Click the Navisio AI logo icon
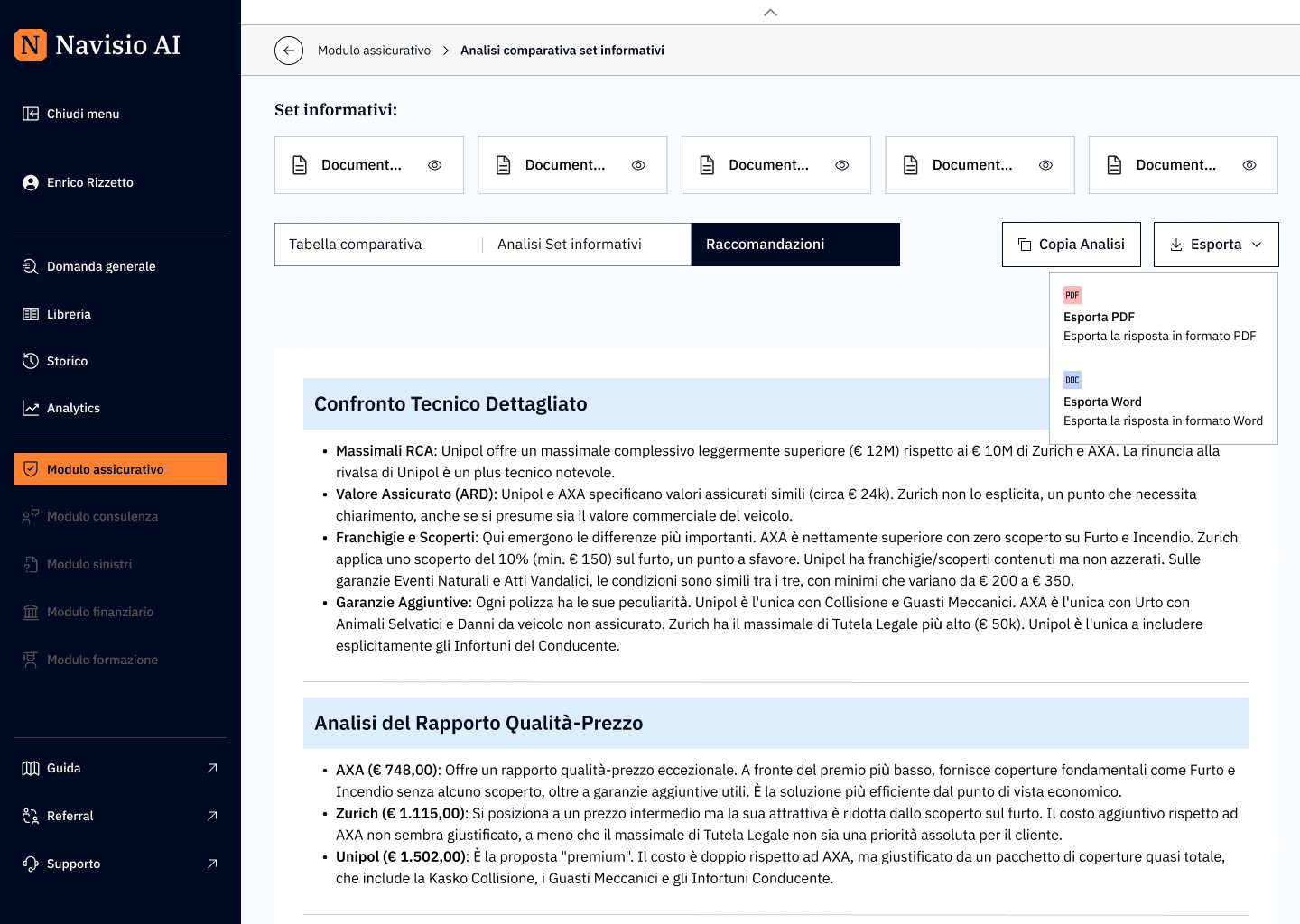1300x924 pixels. 31,45
